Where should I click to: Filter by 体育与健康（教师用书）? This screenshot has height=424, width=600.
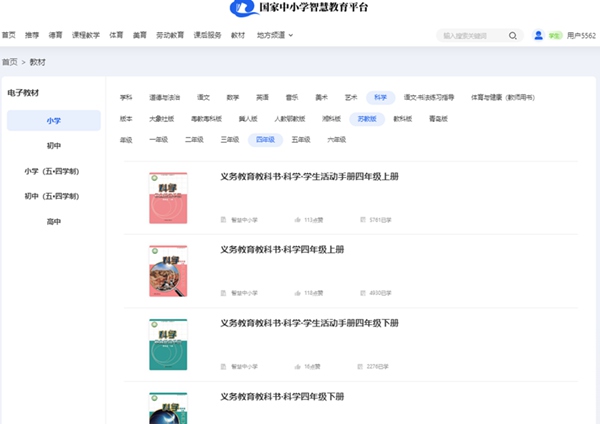click(x=503, y=98)
